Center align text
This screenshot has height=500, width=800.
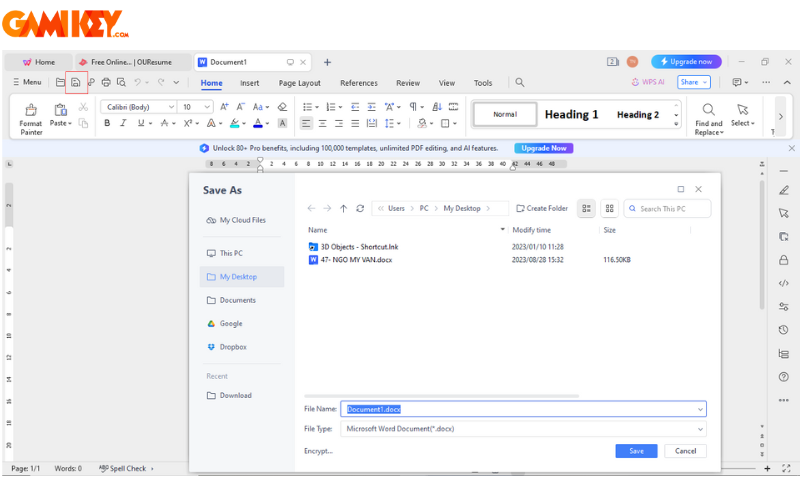click(322, 123)
